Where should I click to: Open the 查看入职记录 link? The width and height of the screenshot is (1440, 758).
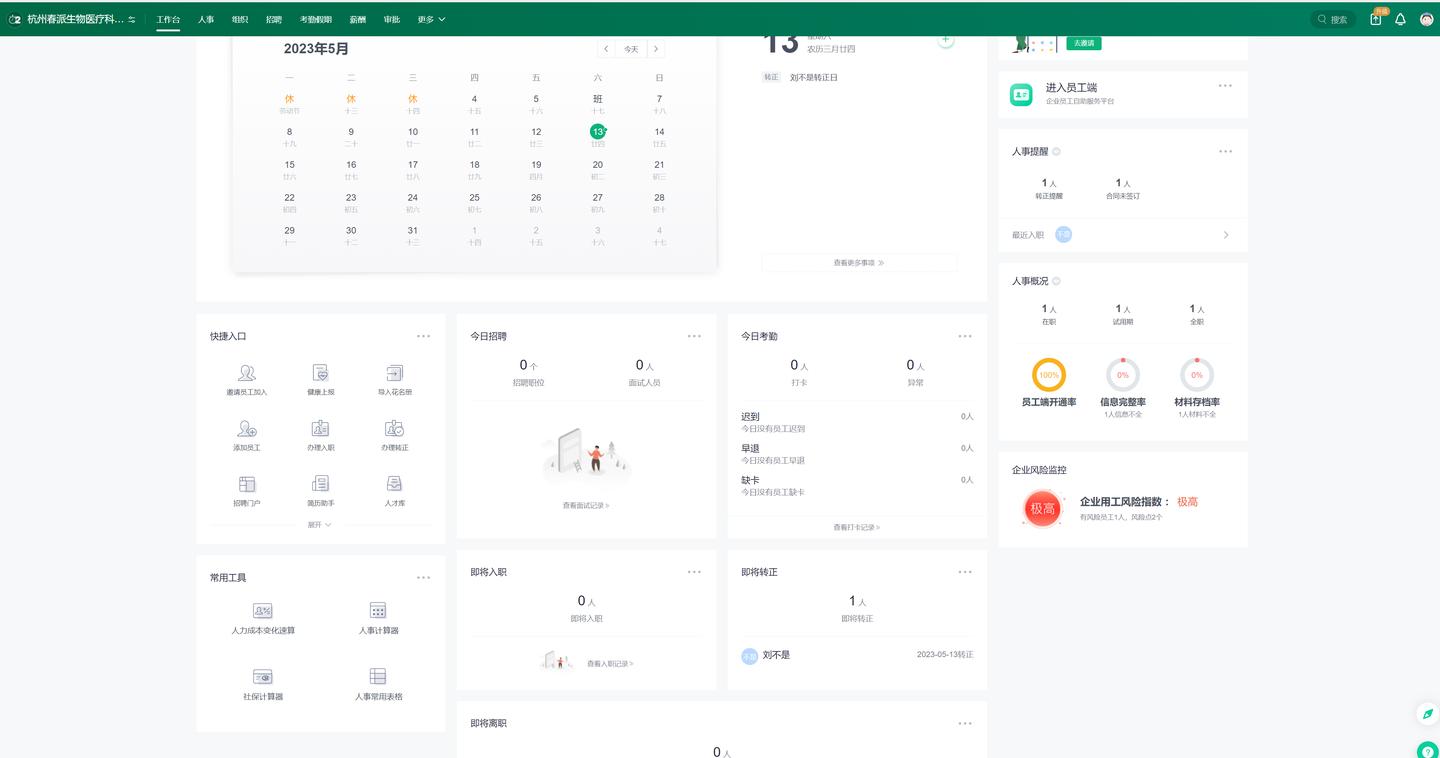[x=610, y=664]
